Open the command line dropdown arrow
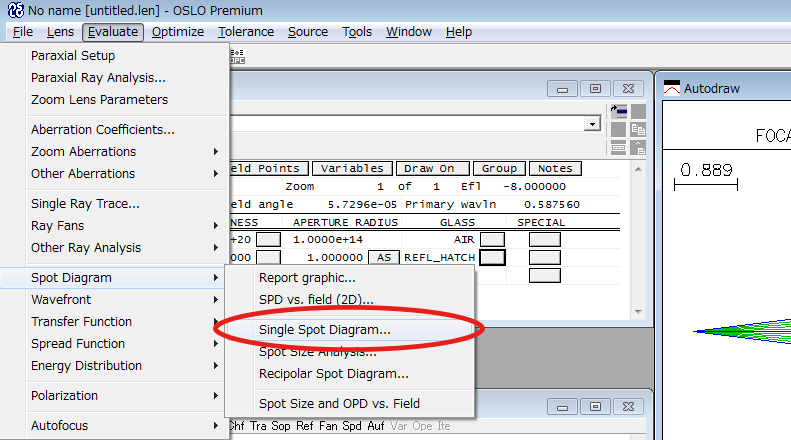The width and height of the screenshot is (791, 440). [594, 124]
